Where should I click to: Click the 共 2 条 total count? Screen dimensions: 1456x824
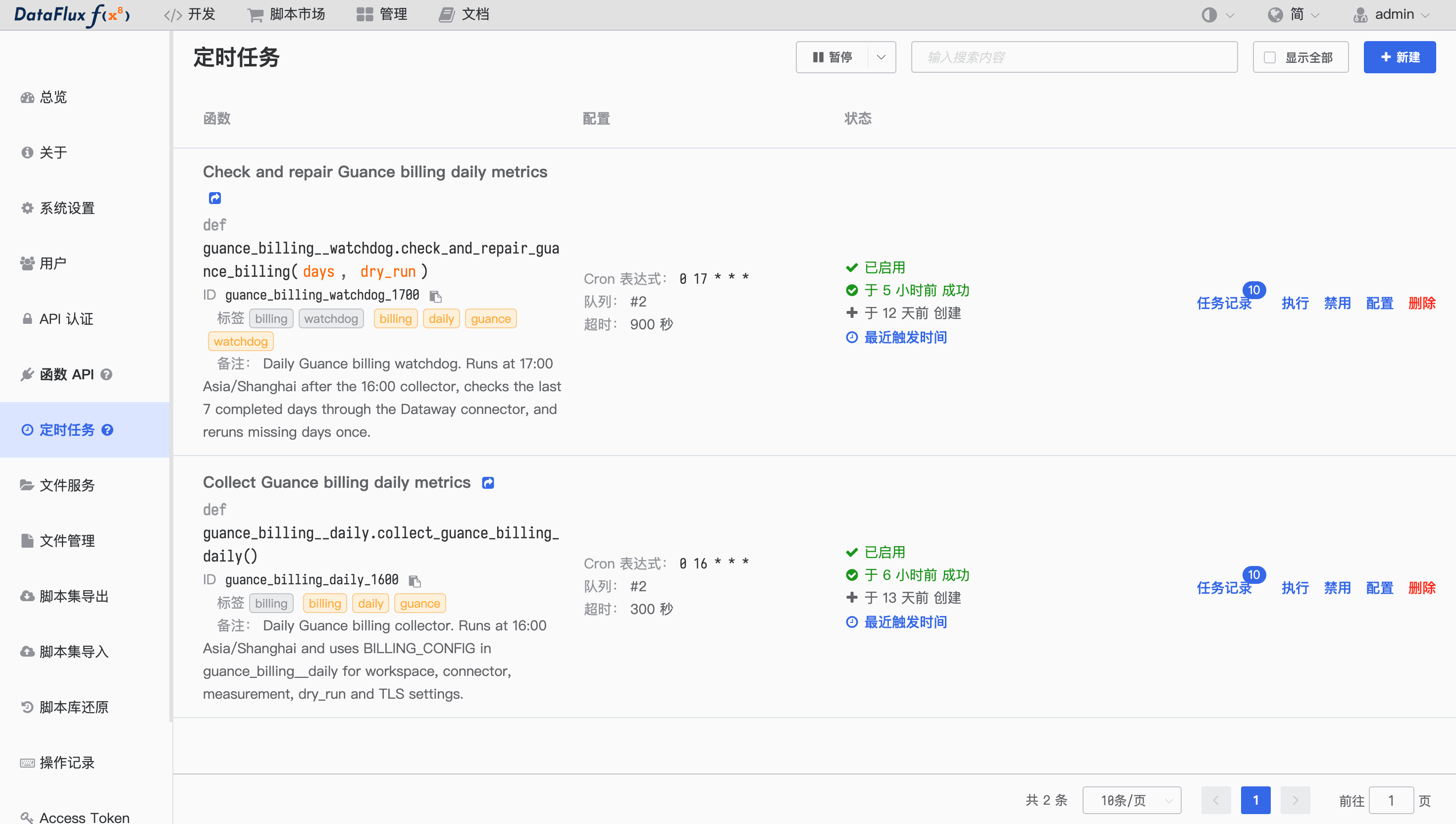[1046, 800]
